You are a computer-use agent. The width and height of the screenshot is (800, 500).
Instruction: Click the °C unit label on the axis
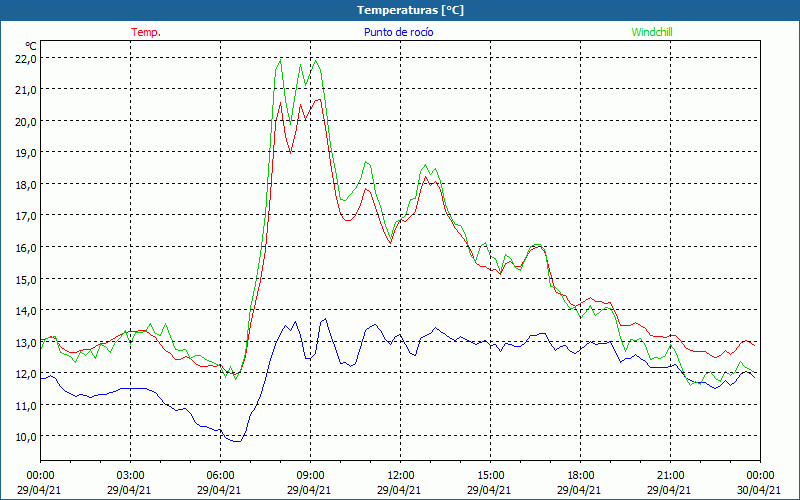coord(31,46)
